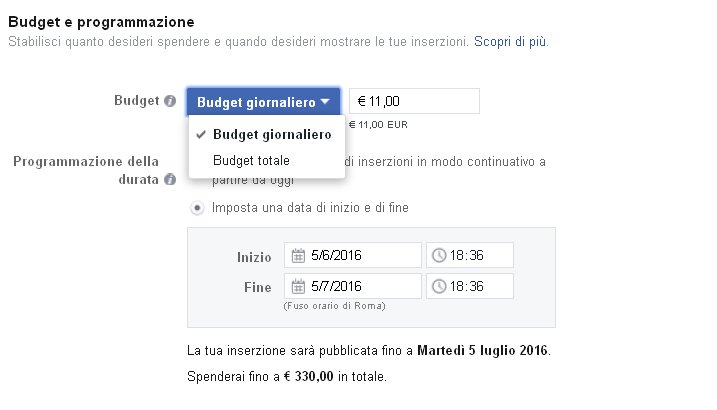Collapse the blue Budget giornaliero dropdown button

tap(263, 102)
